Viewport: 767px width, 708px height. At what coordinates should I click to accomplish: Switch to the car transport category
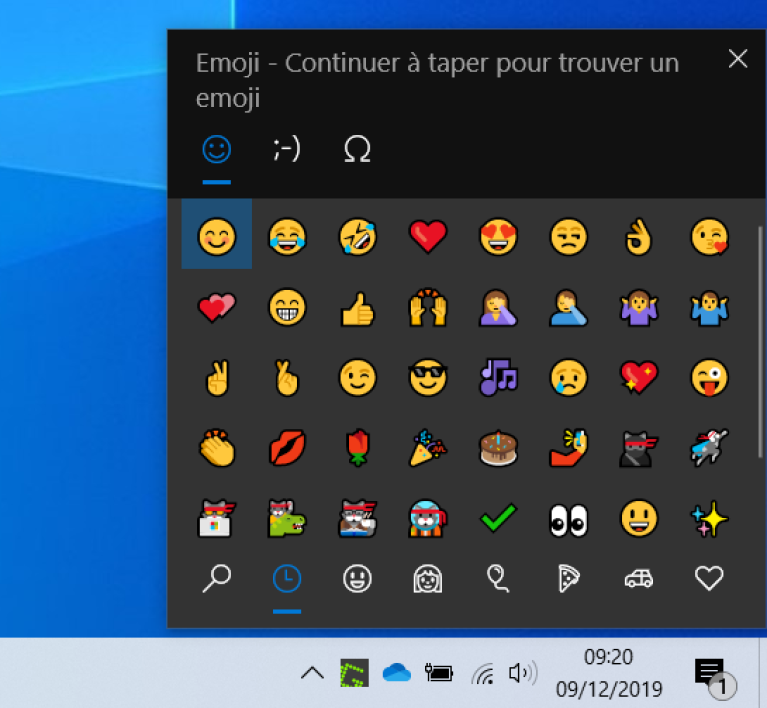(x=638, y=578)
